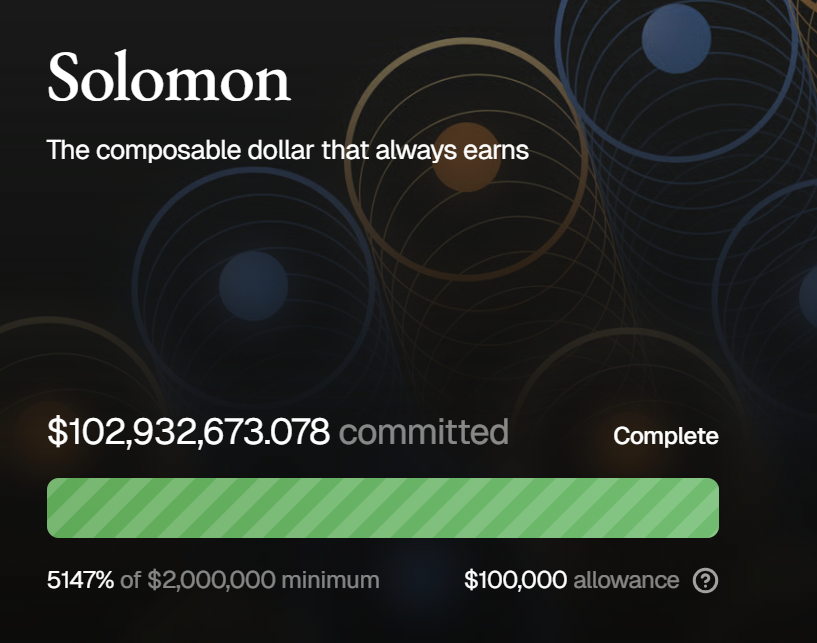The height and width of the screenshot is (643, 817).
Task: Click the "Solomon" title heading
Action: pyautogui.click(x=169, y=79)
